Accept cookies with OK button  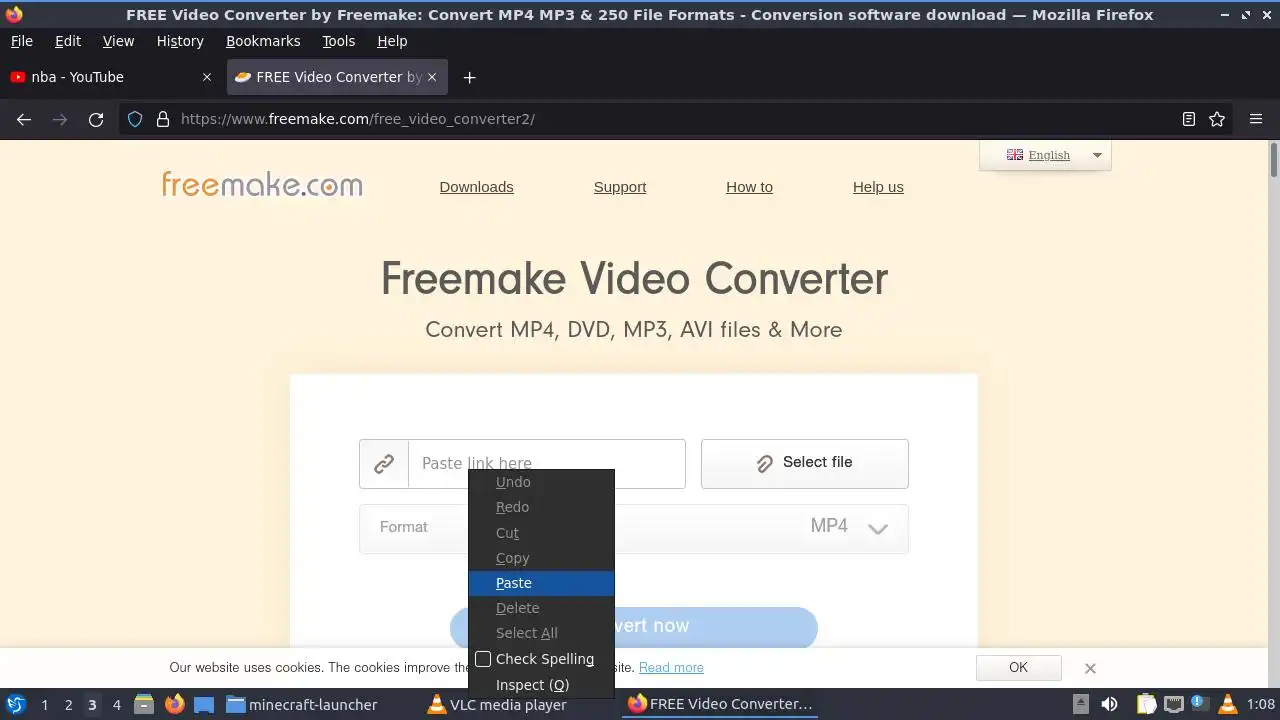coord(1018,668)
